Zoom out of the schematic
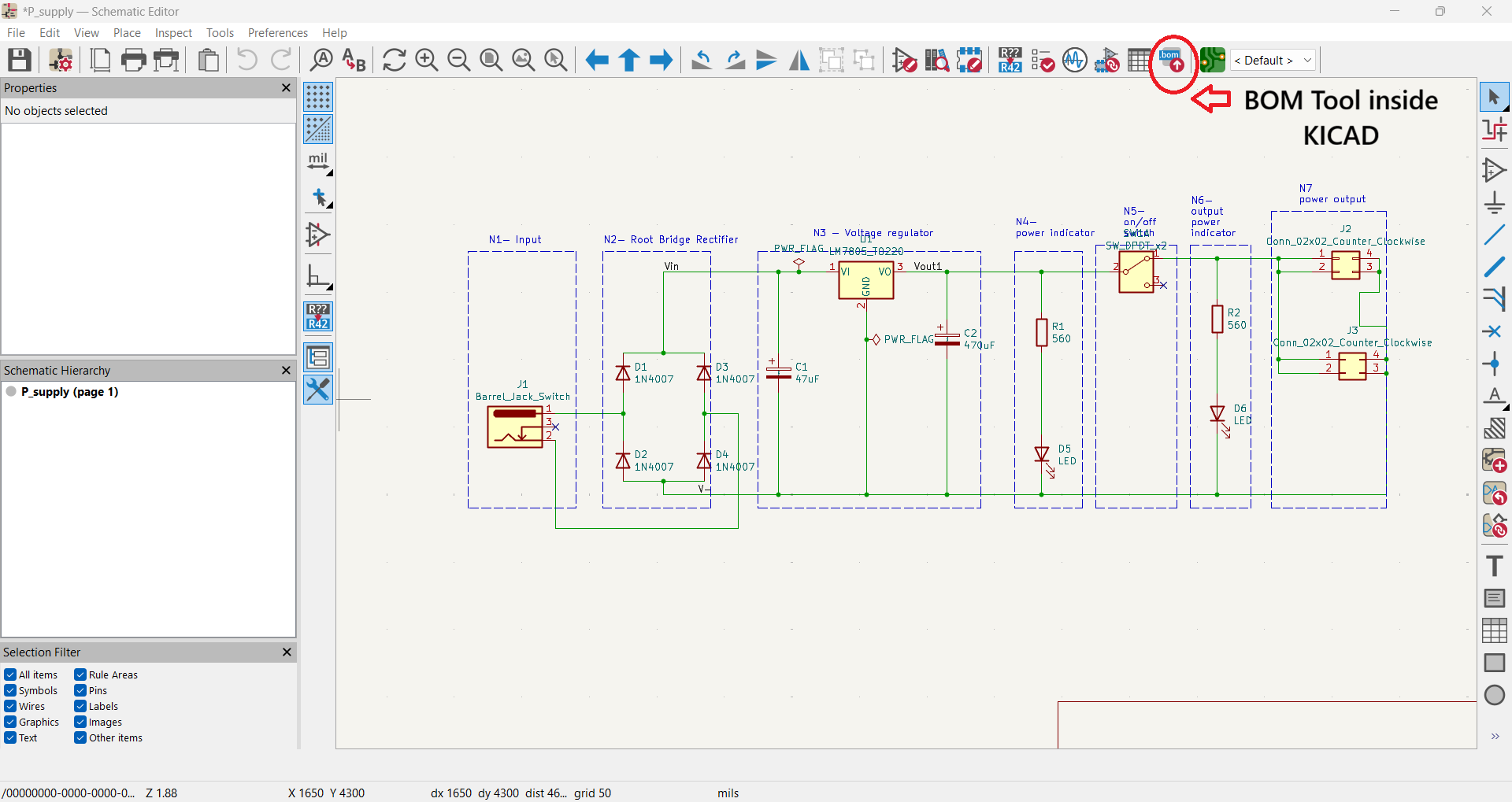The image size is (1512, 802). (458, 60)
